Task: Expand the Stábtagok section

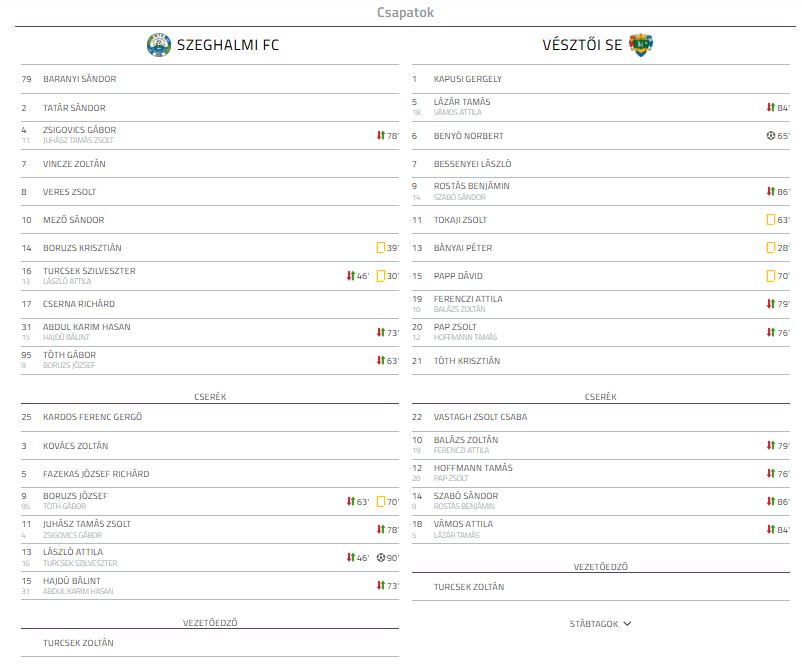Action: pyautogui.click(x=600, y=624)
